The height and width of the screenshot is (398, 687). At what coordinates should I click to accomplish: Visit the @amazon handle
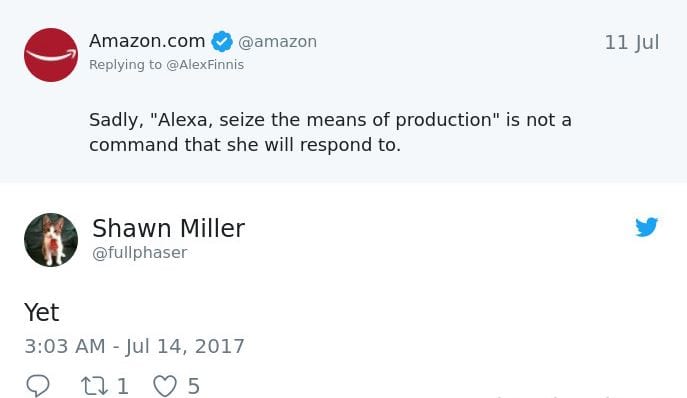coord(277,42)
